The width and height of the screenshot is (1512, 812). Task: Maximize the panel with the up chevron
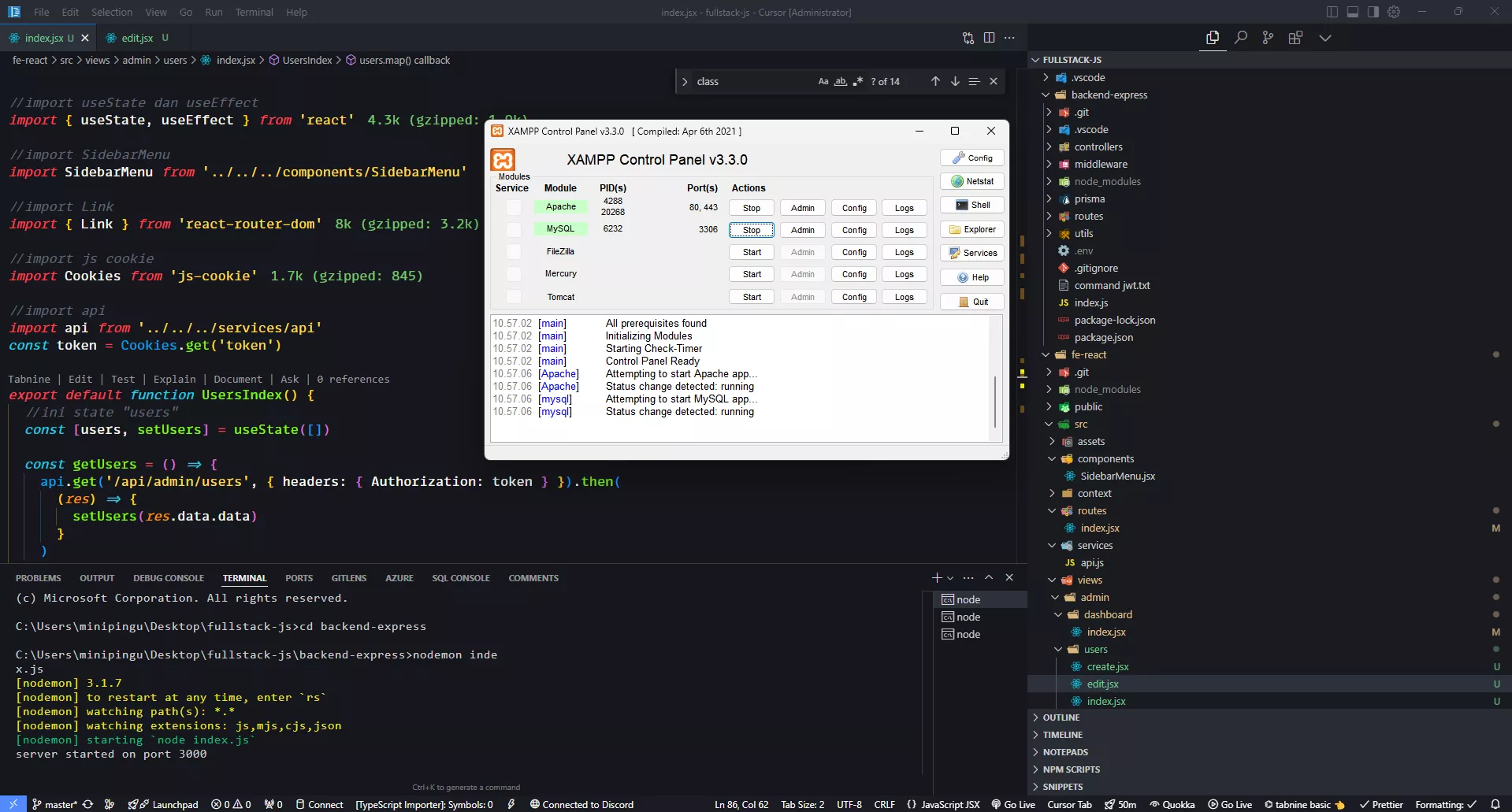989,577
